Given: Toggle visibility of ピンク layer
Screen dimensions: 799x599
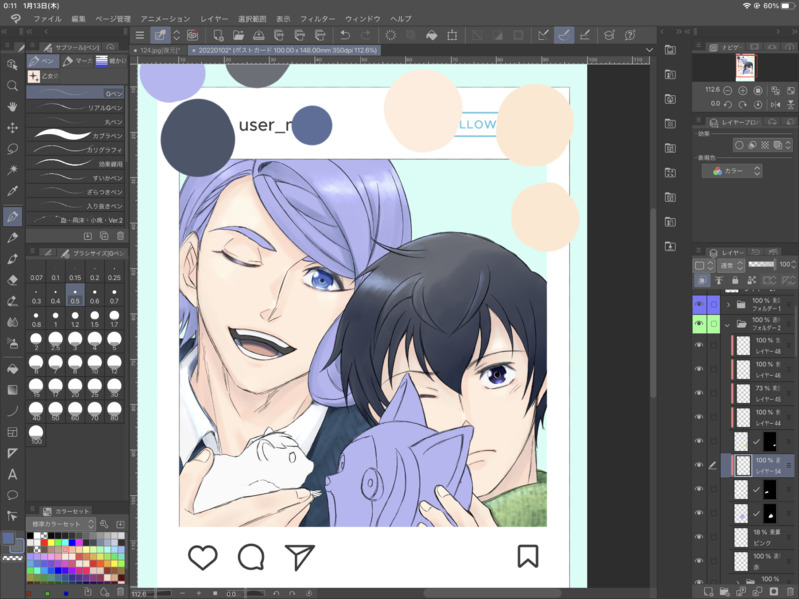Looking at the screenshot, I should pos(699,537).
